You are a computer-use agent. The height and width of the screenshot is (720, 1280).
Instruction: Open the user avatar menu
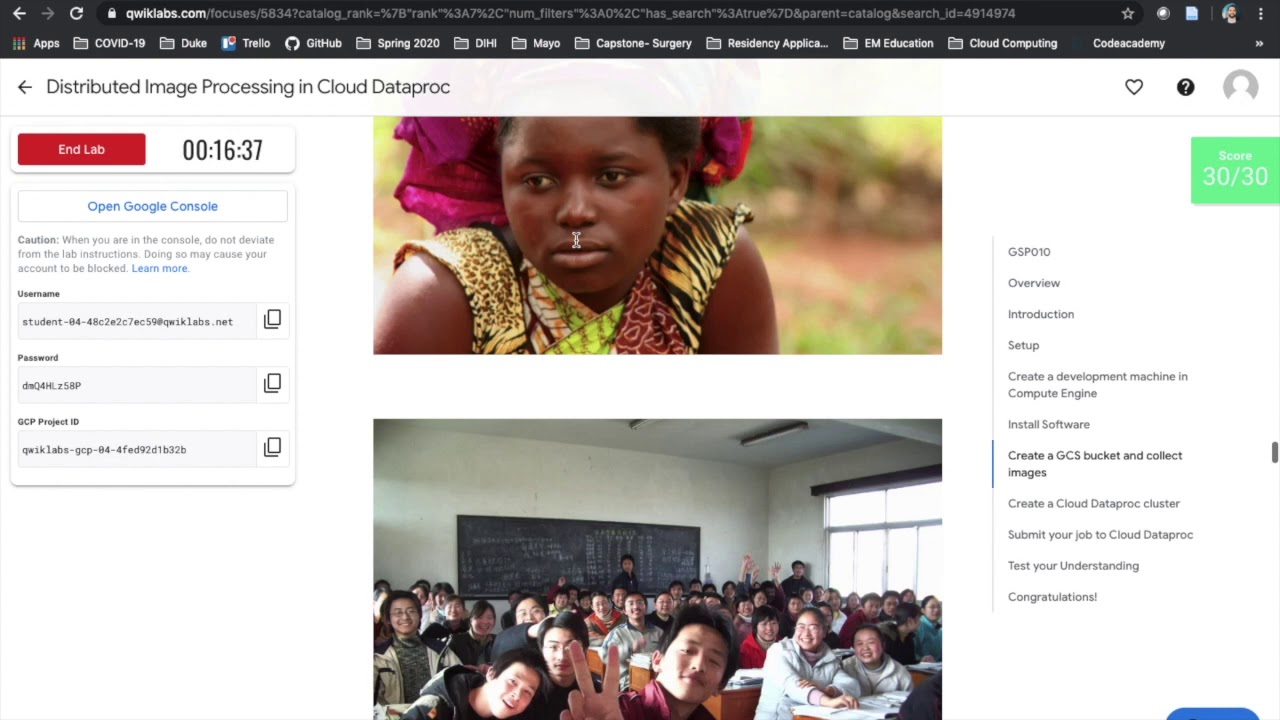pyautogui.click(x=1241, y=87)
